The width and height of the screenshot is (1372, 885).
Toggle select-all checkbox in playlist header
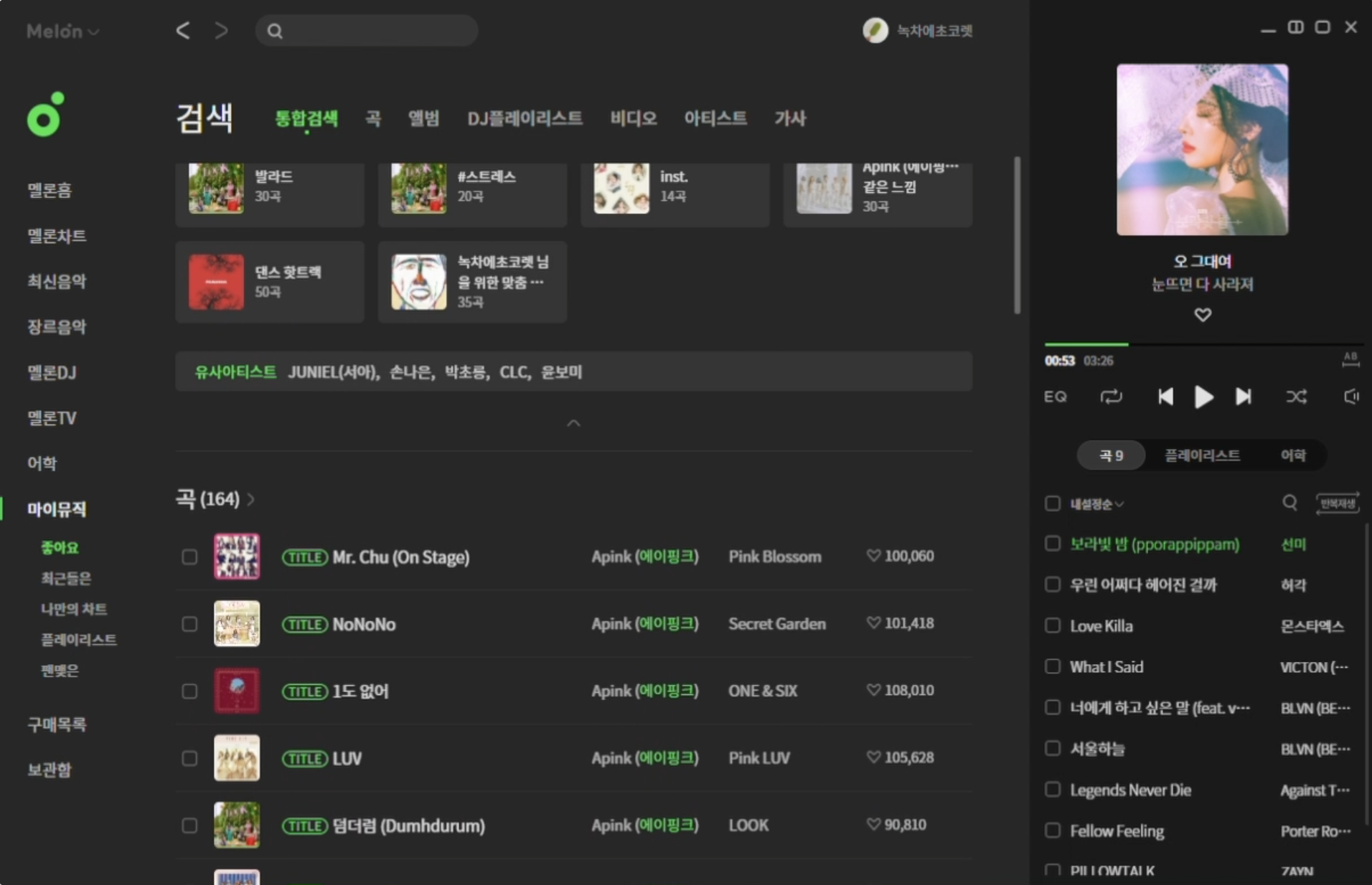tap(1052, 503)
